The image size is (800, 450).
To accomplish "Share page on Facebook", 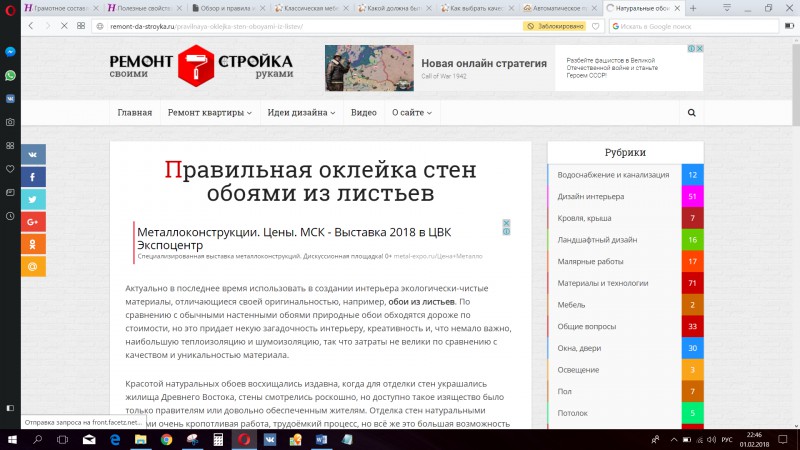I will (x=33, y=177).
